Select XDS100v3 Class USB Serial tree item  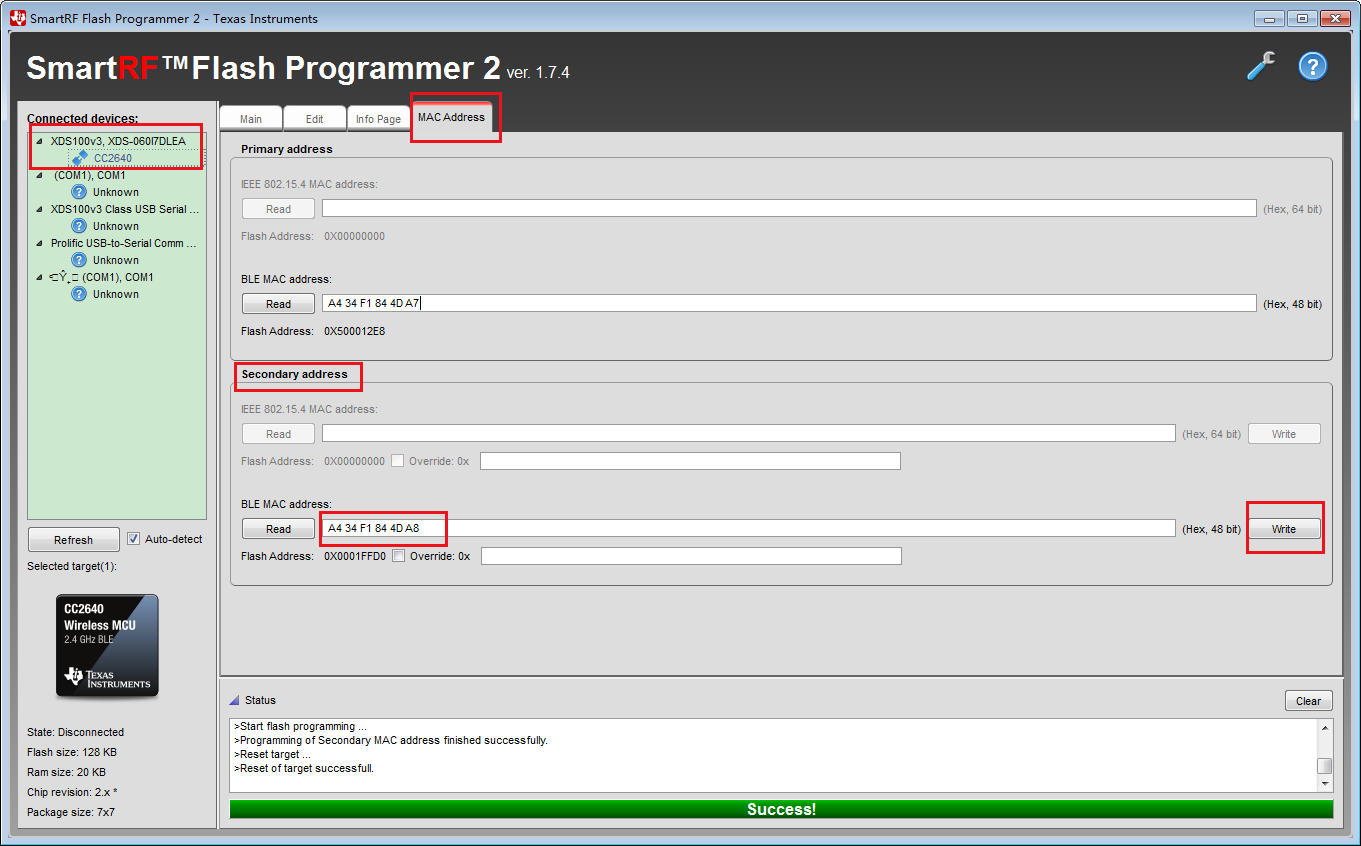(125, 209)
